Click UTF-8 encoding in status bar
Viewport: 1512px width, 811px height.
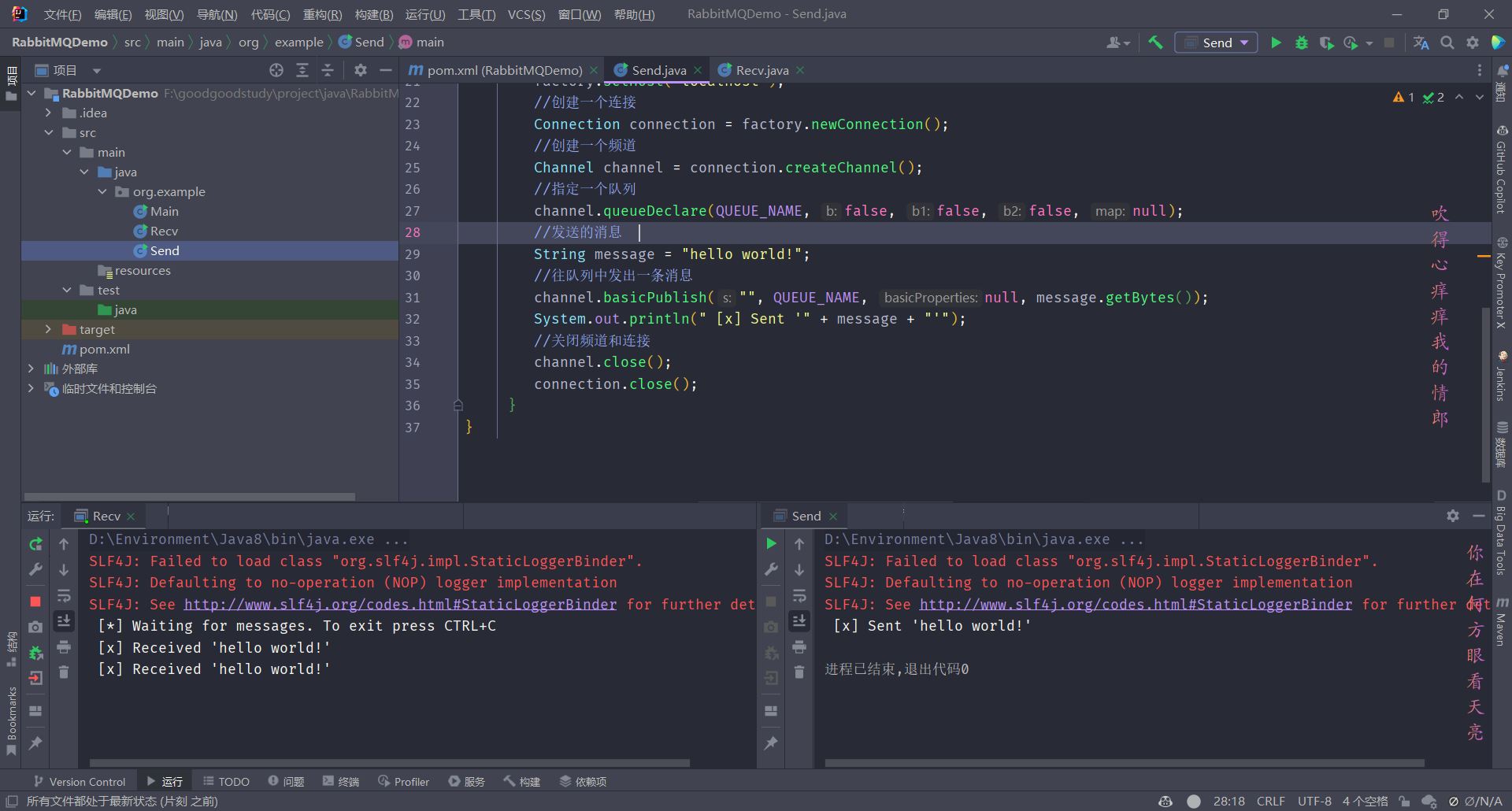tap(1314, 801)
